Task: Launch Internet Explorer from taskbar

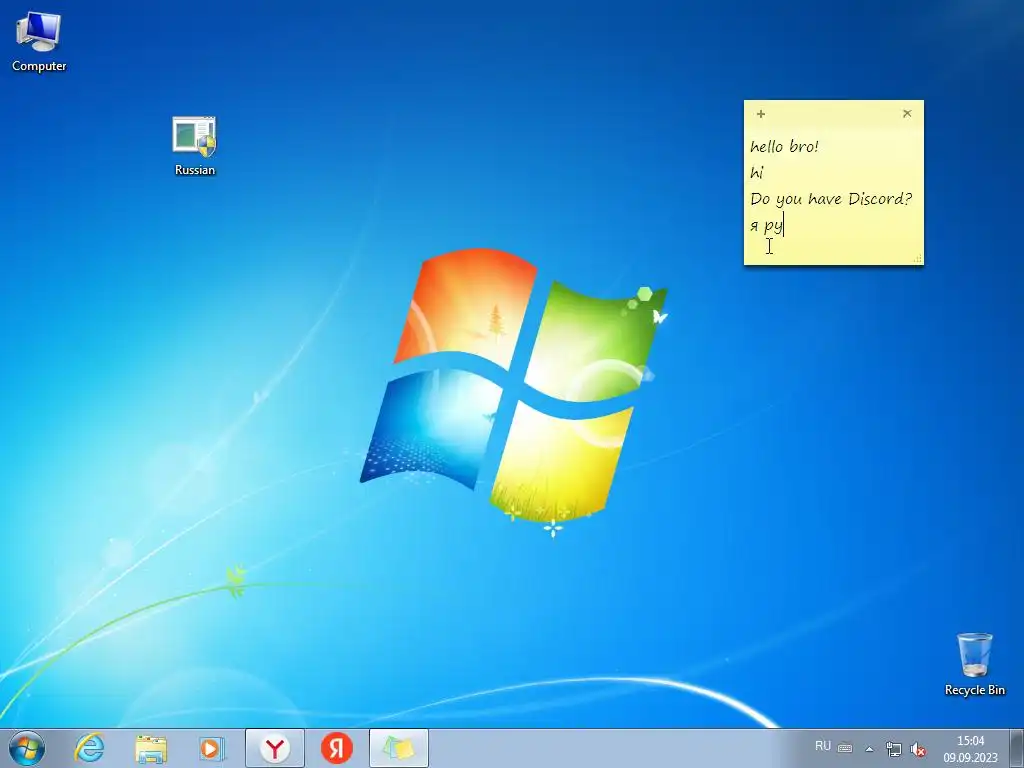Action: pos(89,748)
